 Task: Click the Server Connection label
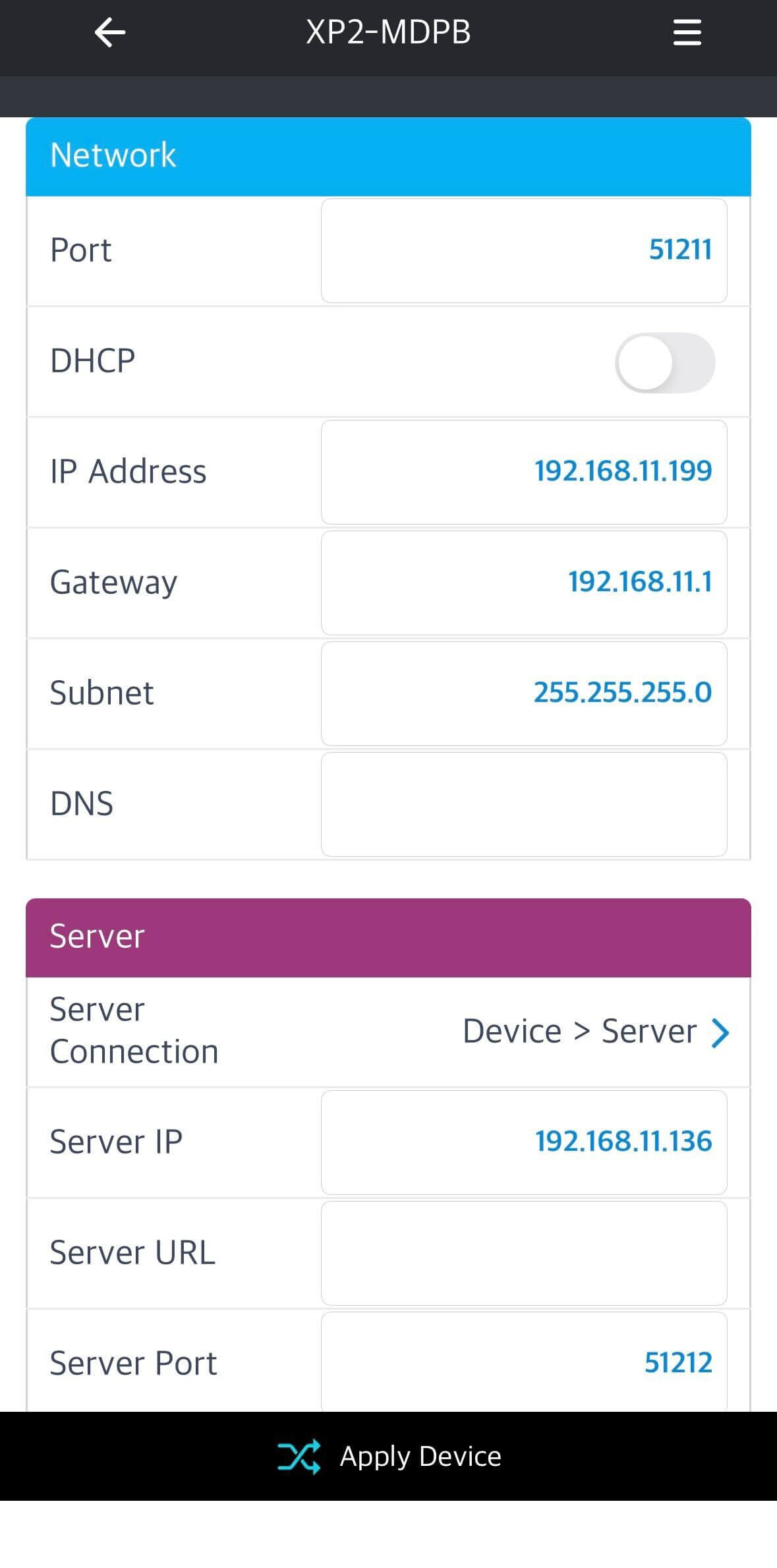tap(134, 1031)
